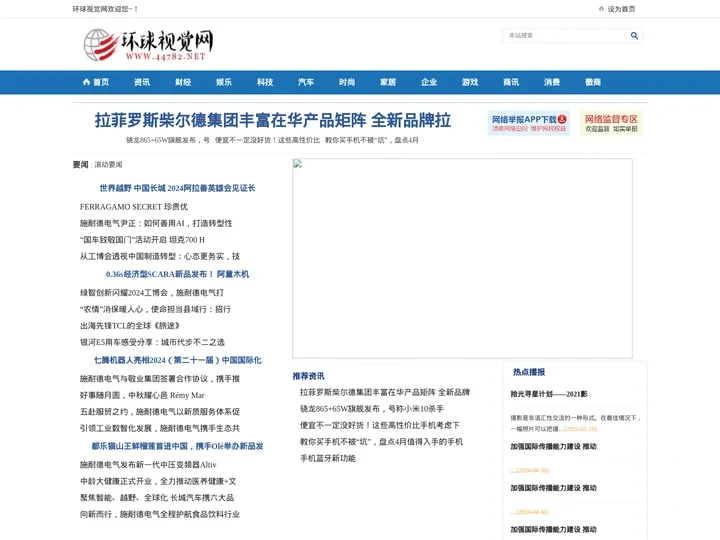
Task: Open article 向新而行，施耐德电气全程护航
Action: pyautogui.click(x=160, y=514)
